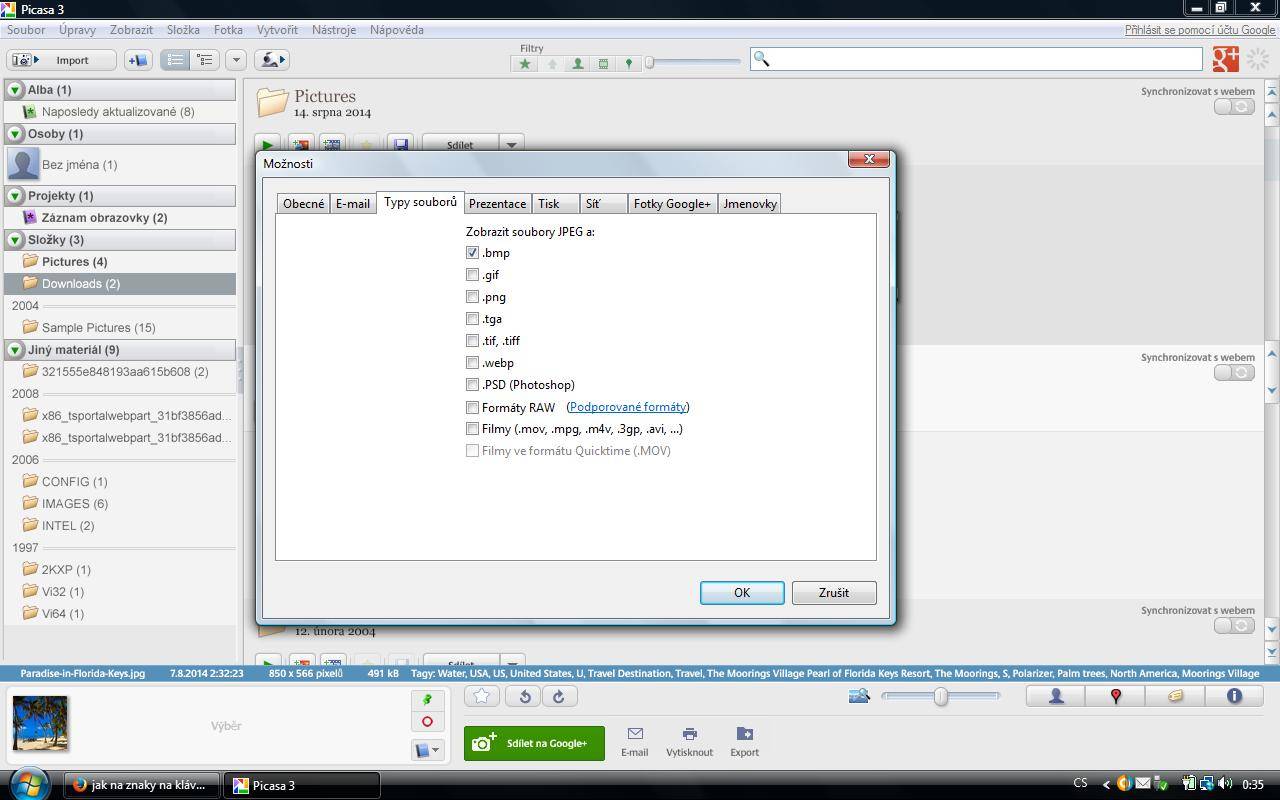Collapse the Projekty section
The image size is (1280, 800).
click(x=15, y=196)
